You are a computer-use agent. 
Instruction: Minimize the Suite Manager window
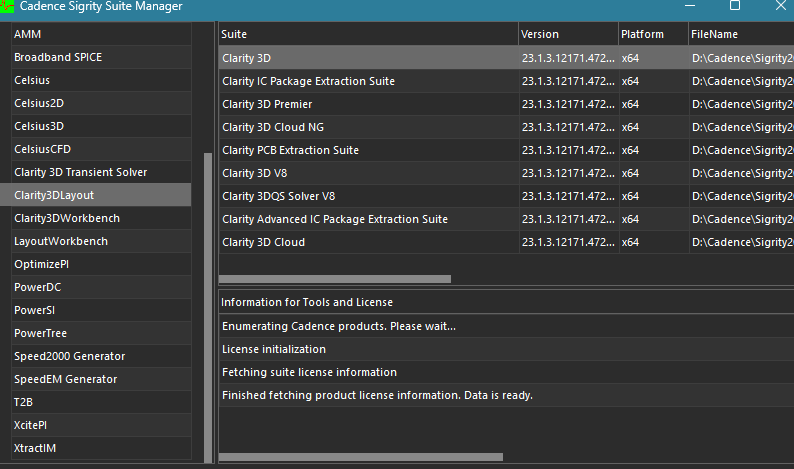tap(690, 6)
